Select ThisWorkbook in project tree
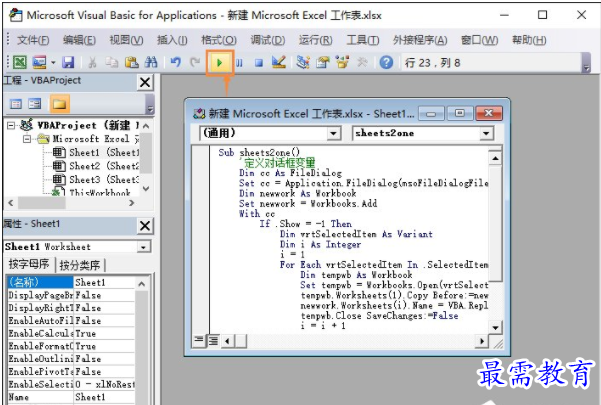This screenshot has height=405, width=601. point(92,192)
